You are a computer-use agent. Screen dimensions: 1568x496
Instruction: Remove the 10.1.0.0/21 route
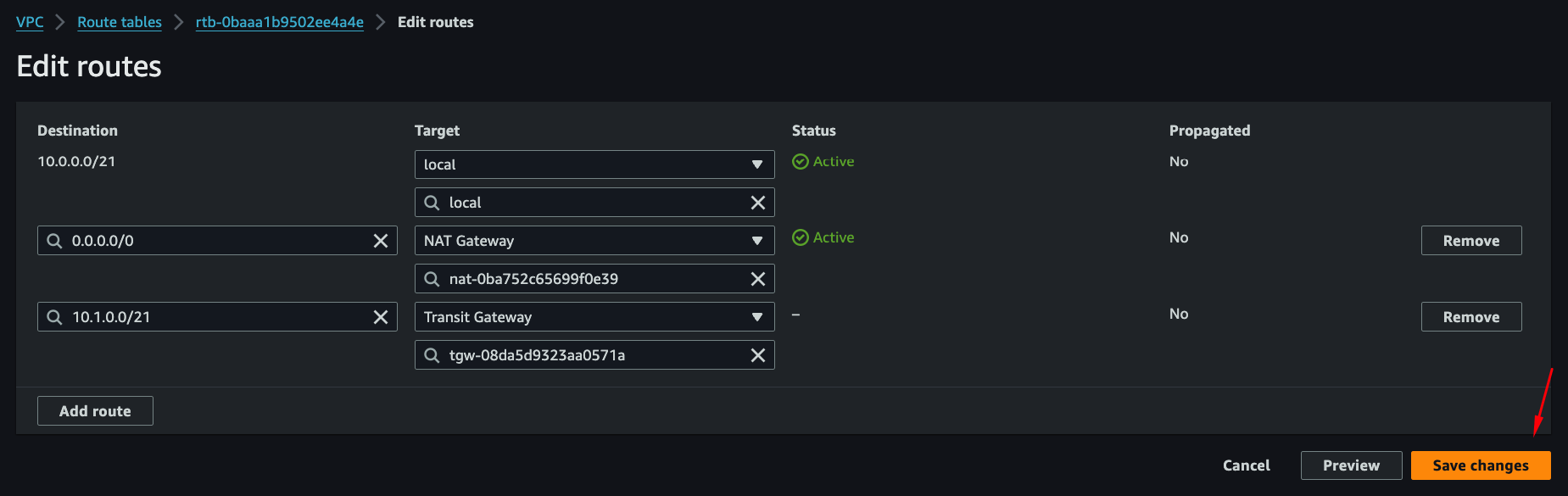click(x=1470, y=317)
